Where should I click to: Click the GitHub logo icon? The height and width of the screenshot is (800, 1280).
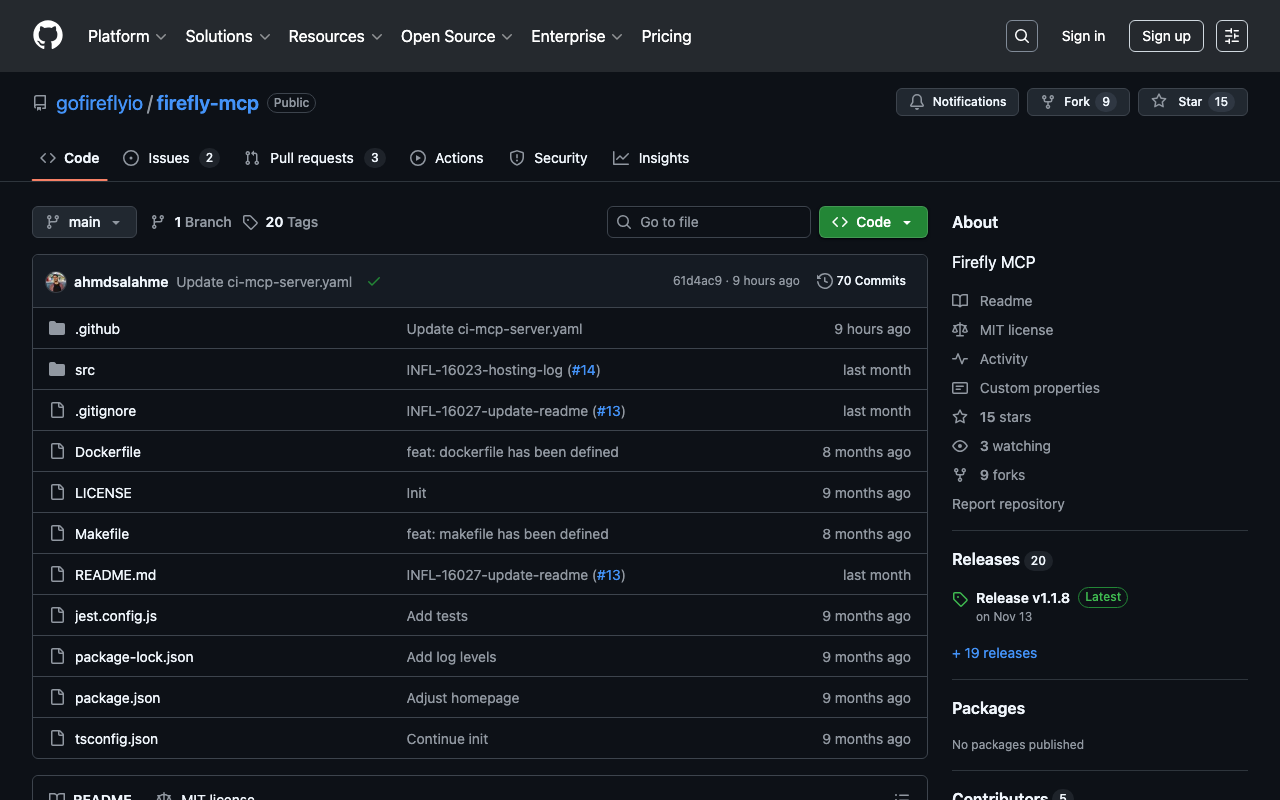48,36
